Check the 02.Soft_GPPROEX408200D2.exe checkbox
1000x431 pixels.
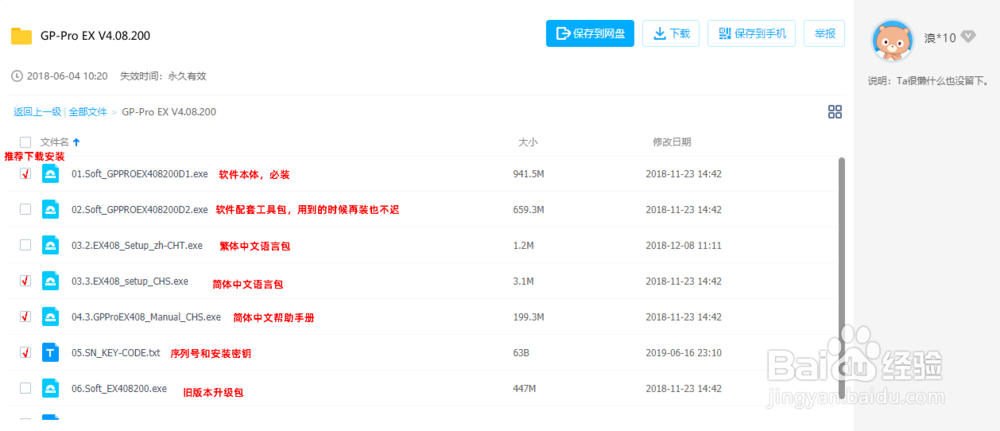pyautogui.click(x=26, y=209)
